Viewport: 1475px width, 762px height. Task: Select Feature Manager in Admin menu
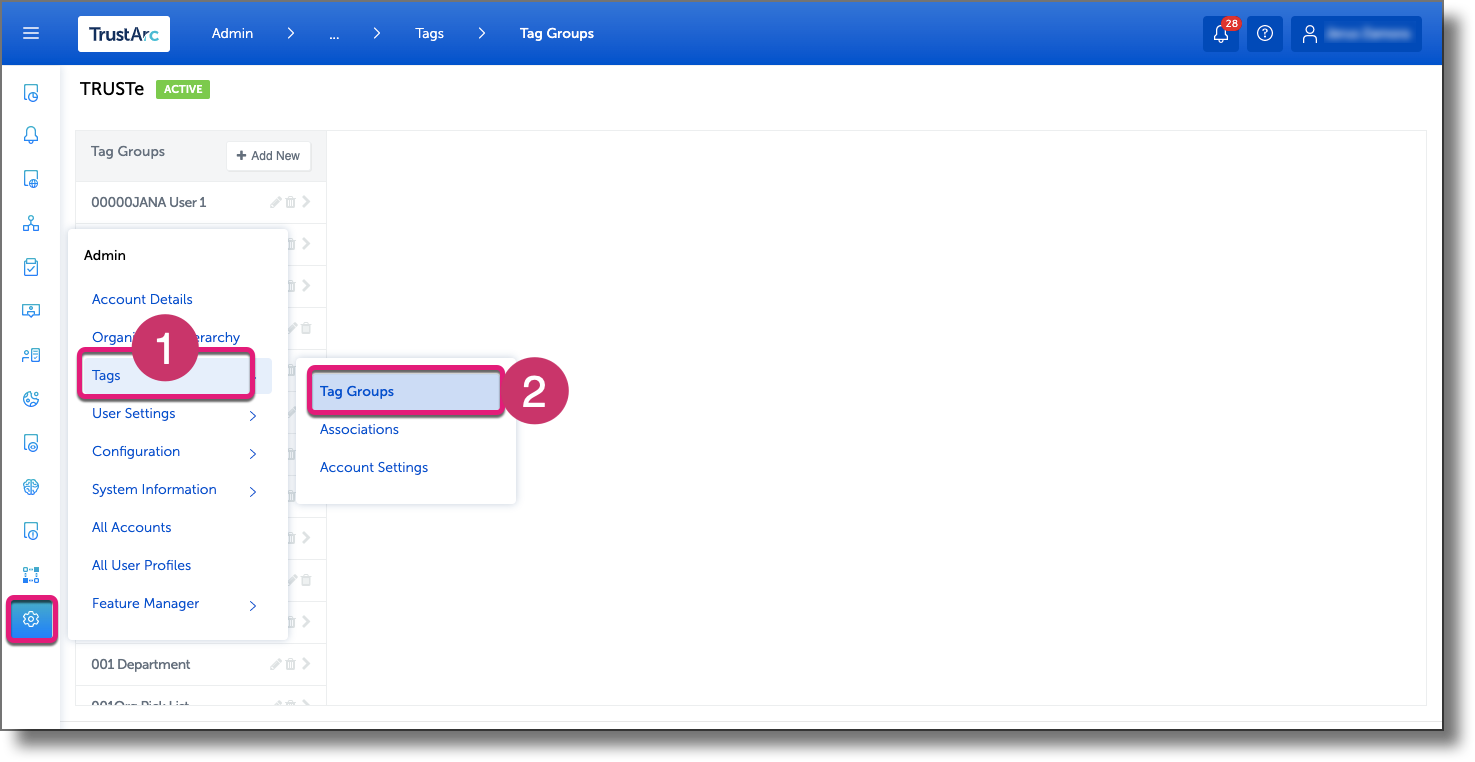click(146, 603)
